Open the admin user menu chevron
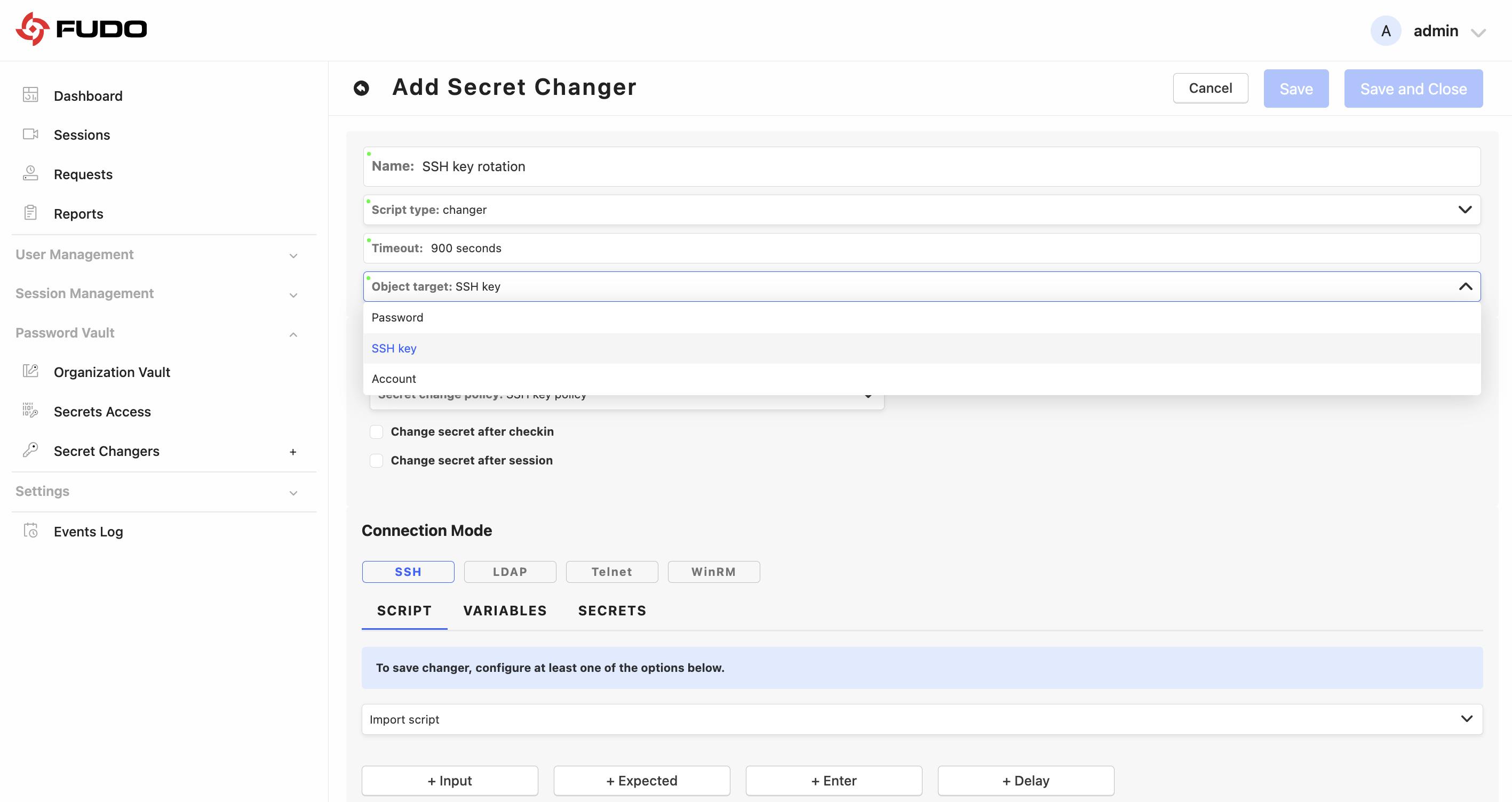Screen dimensions: 1512x802 coord(1478,33)
